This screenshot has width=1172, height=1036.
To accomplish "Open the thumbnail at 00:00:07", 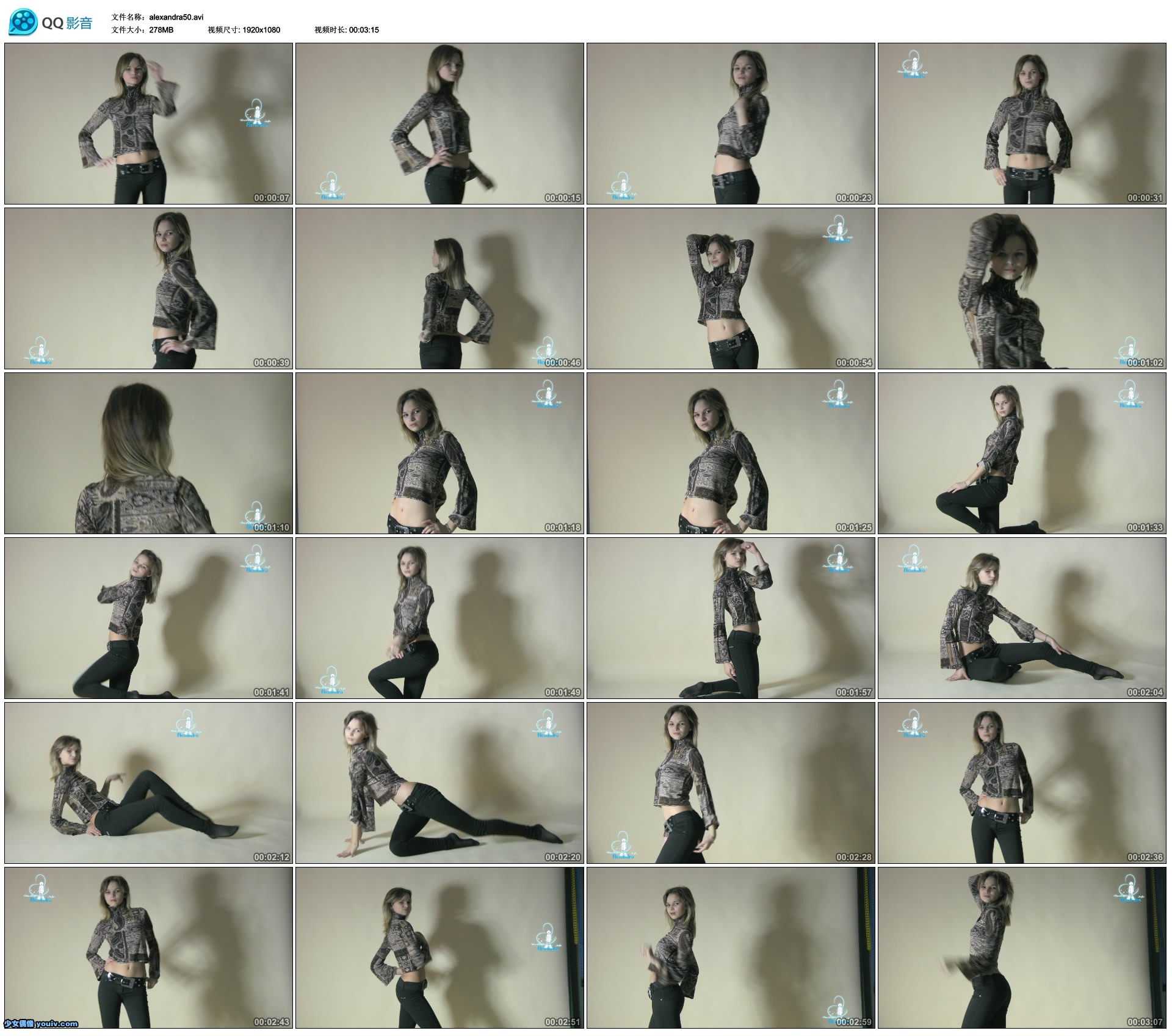I will click(148, 123).
